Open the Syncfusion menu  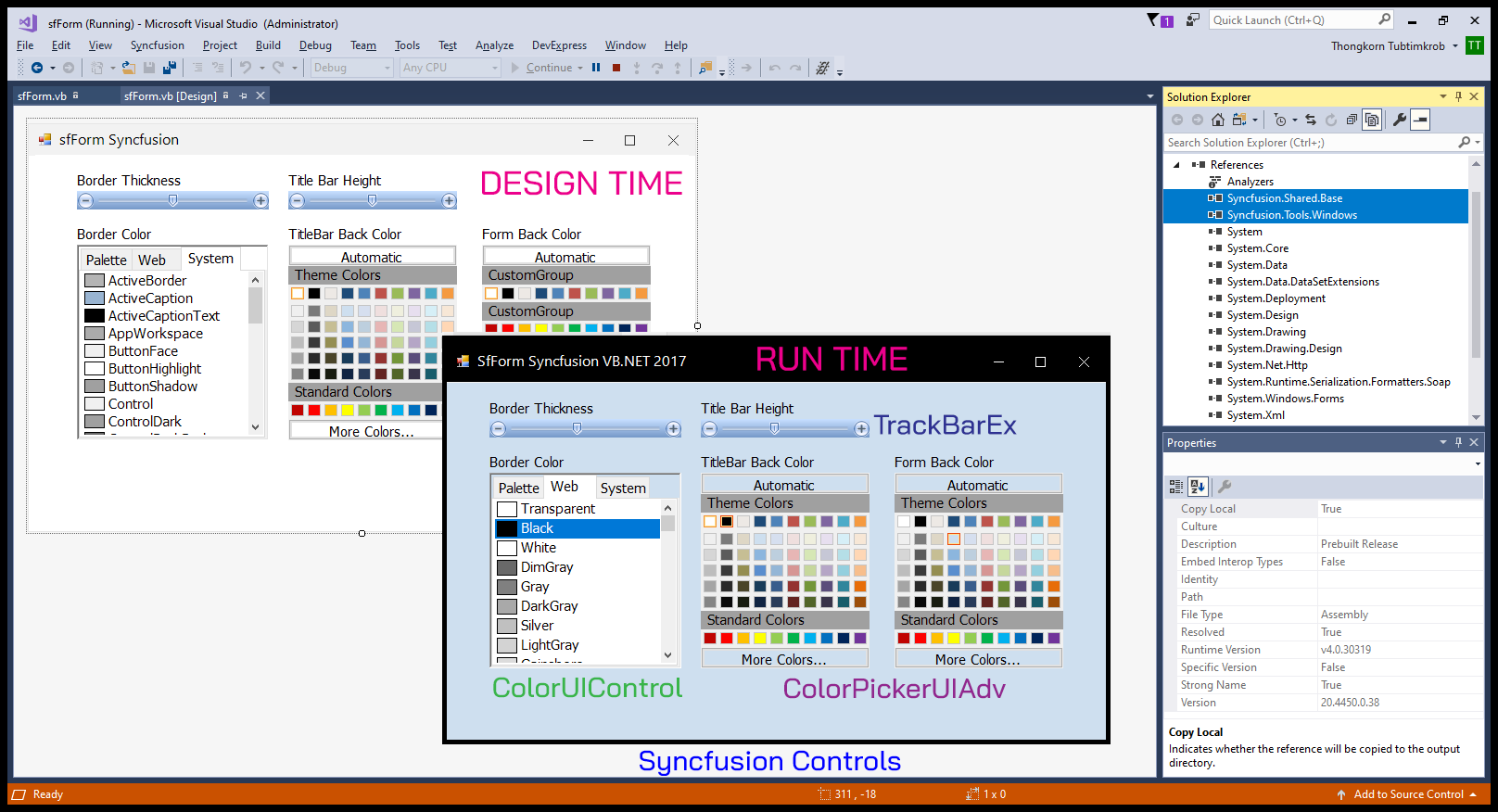point(157,45)
